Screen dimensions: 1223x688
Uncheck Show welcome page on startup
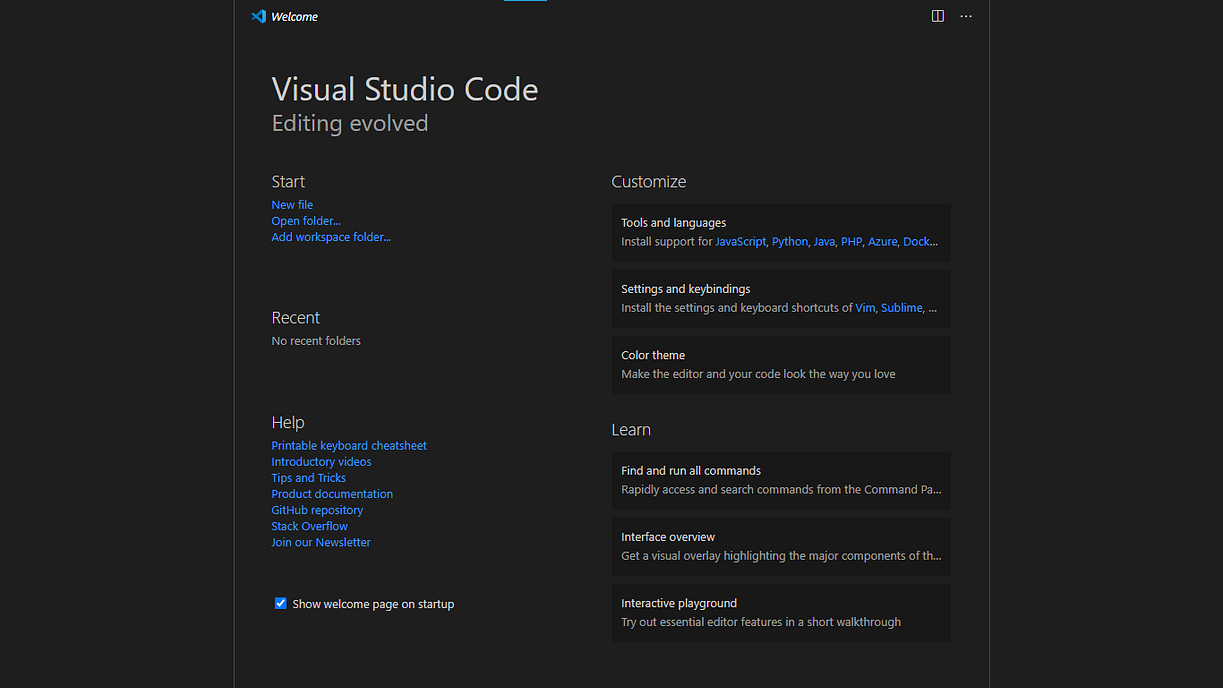click(281, 603)
